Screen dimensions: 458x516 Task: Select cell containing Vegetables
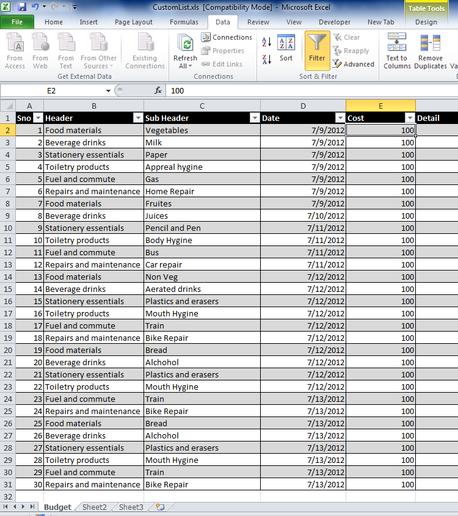pyautogui.click(x=202, y=130)
